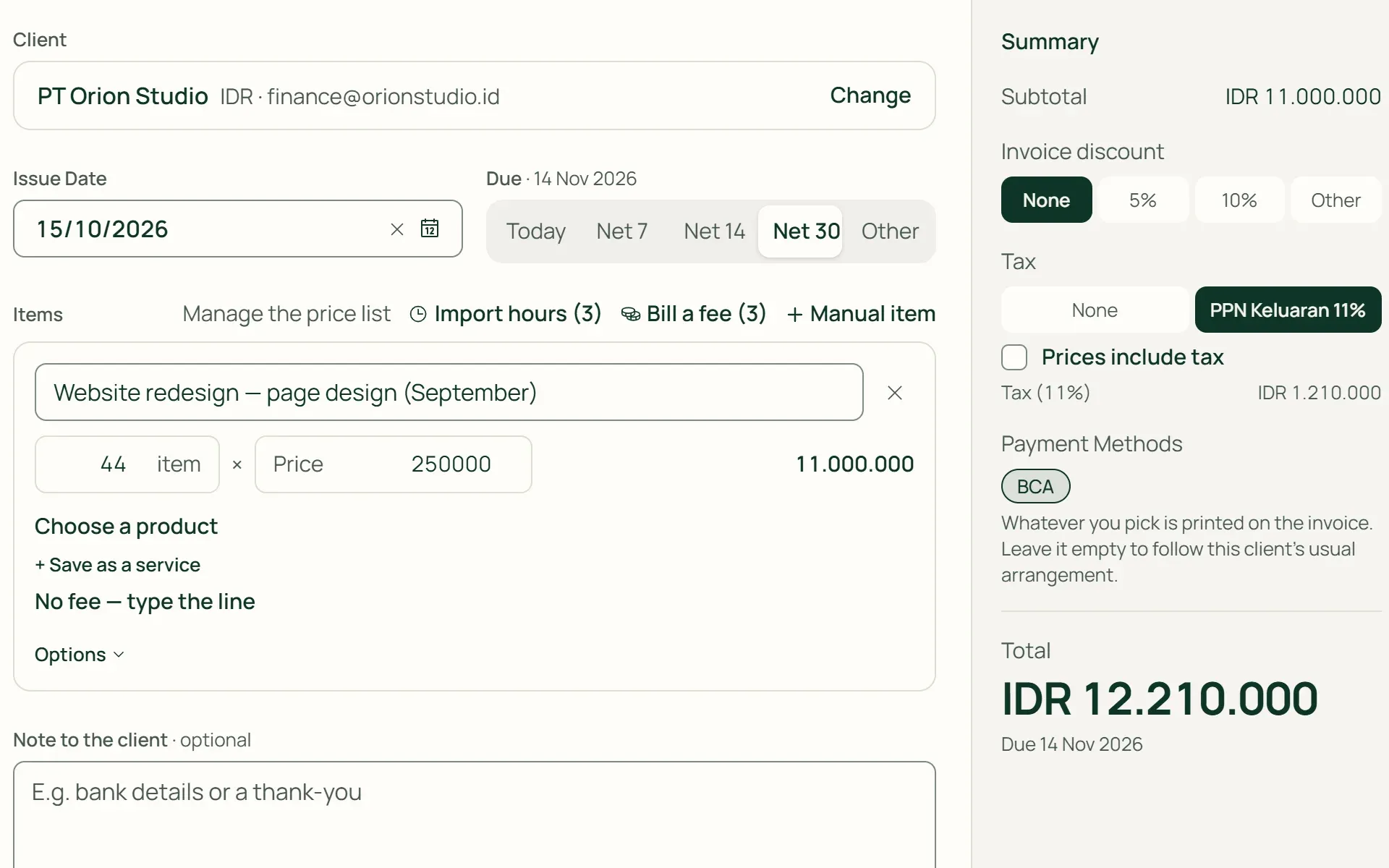Select PPN Keluaran 11% tax
Screen dimensions: 1389x868
click(x=1288, y=310)
